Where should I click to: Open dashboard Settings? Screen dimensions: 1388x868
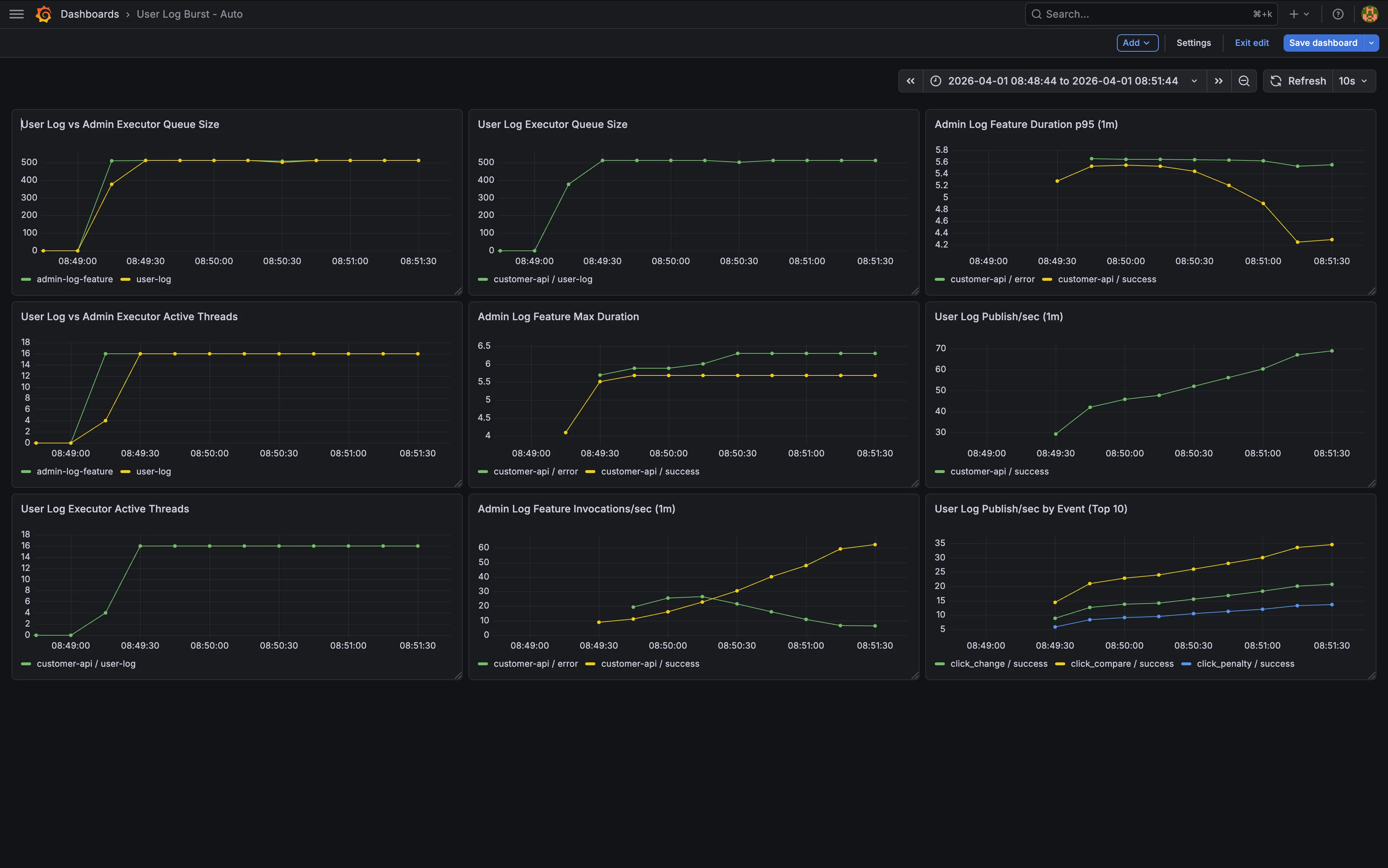(x=1193, y=43)
